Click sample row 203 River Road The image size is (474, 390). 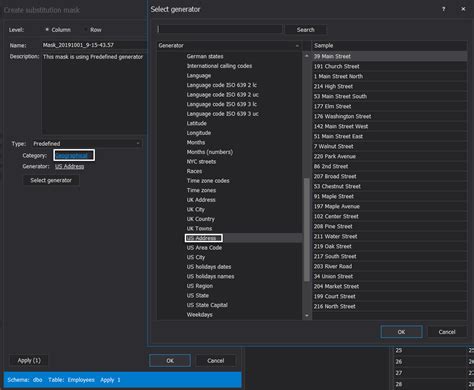coord(389,266)
